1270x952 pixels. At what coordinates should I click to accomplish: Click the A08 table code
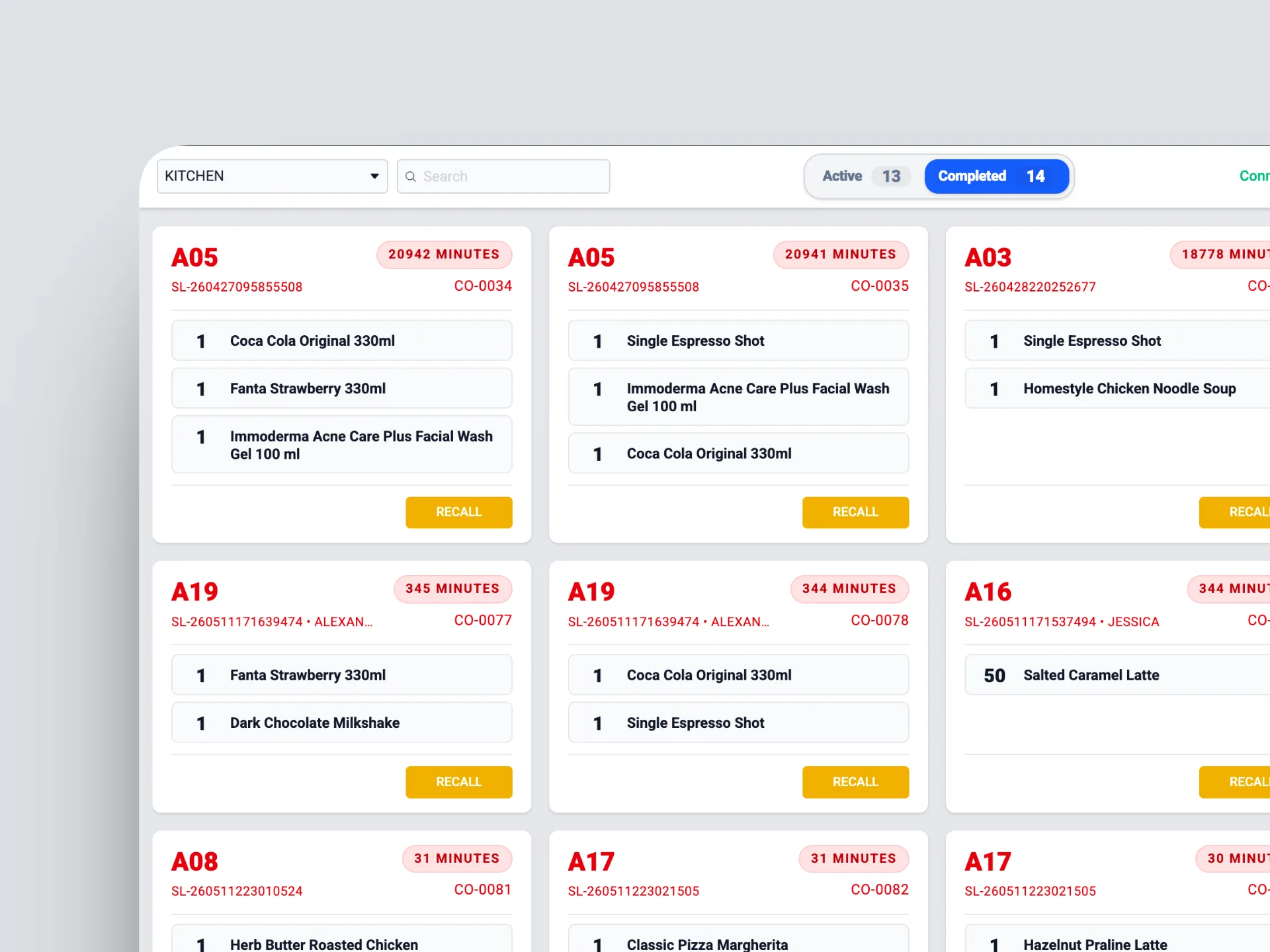point(194,861)
